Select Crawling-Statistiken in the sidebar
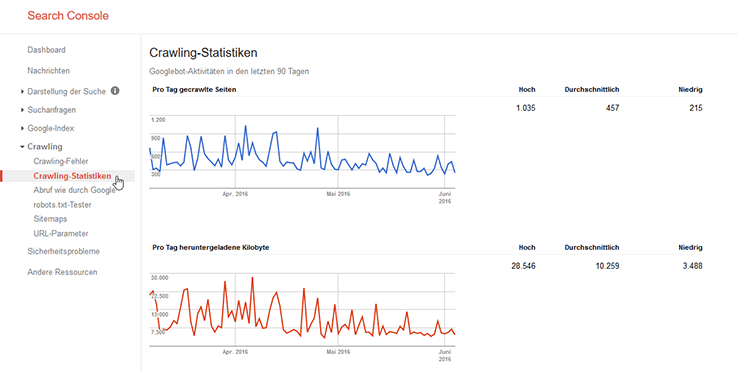The image size is (738, 371). 72,176
